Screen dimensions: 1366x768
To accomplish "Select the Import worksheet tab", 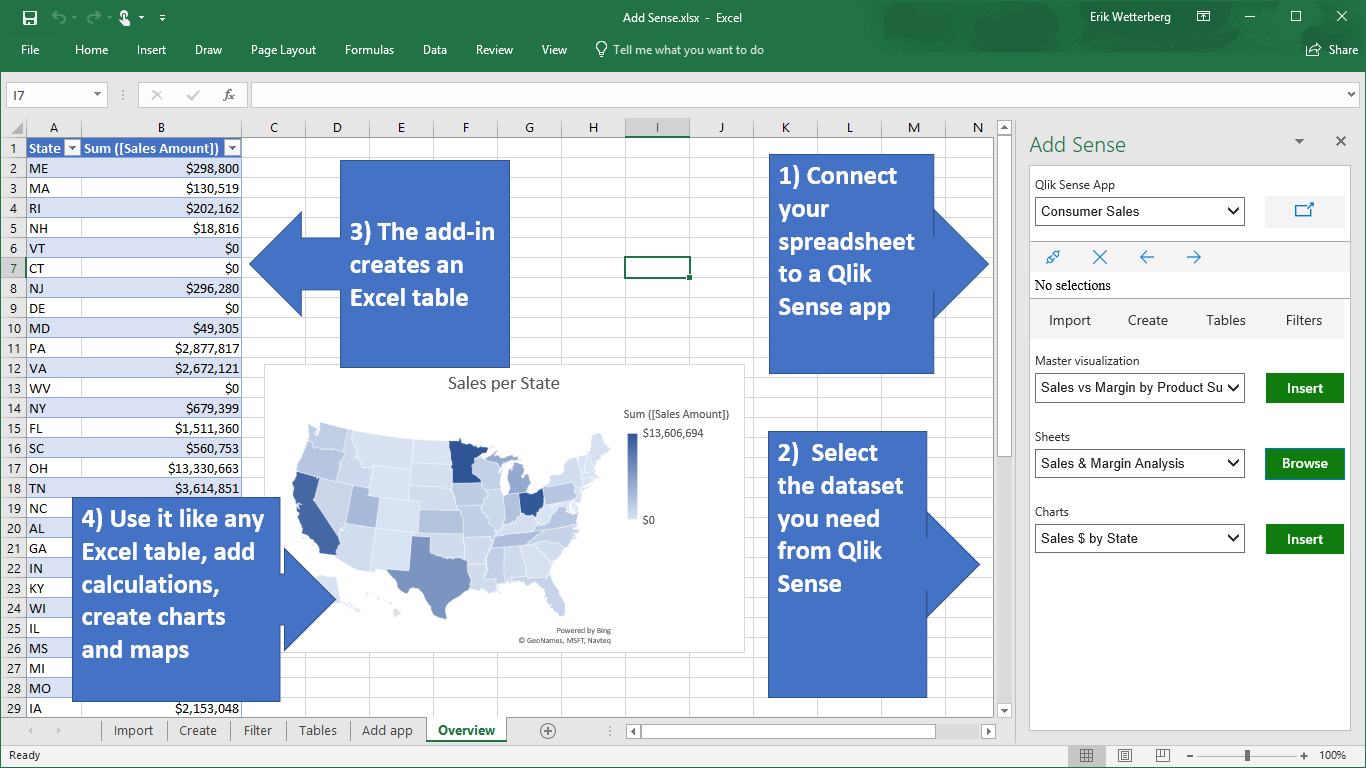I will (x=133, y=731).
